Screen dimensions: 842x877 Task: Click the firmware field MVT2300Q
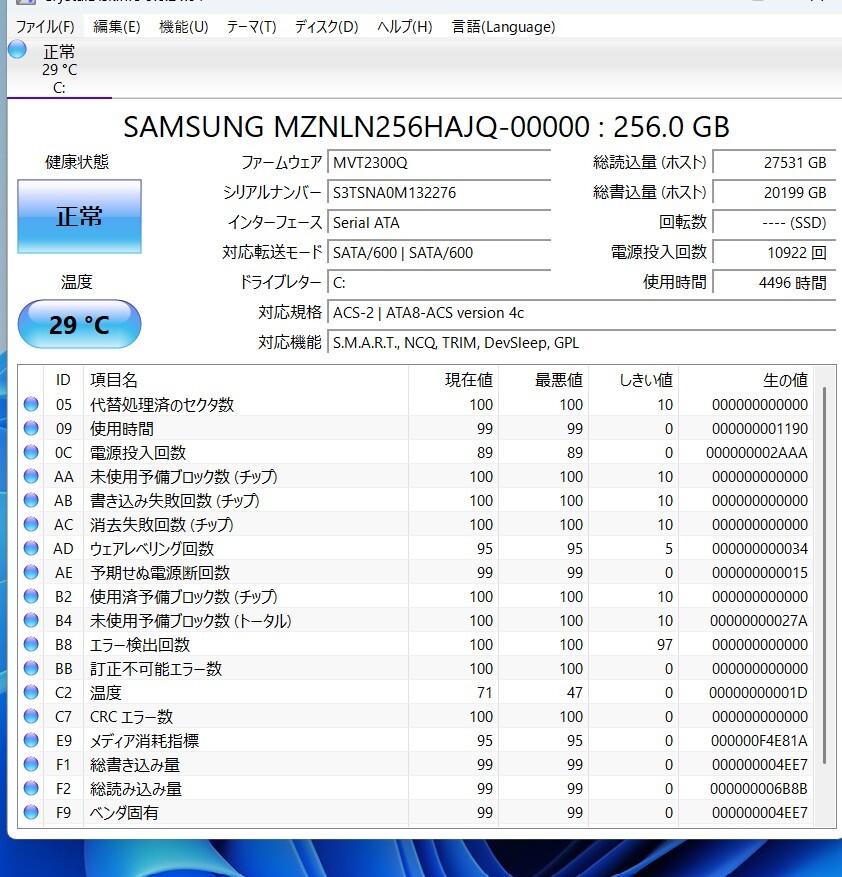(x=439, y=163)
